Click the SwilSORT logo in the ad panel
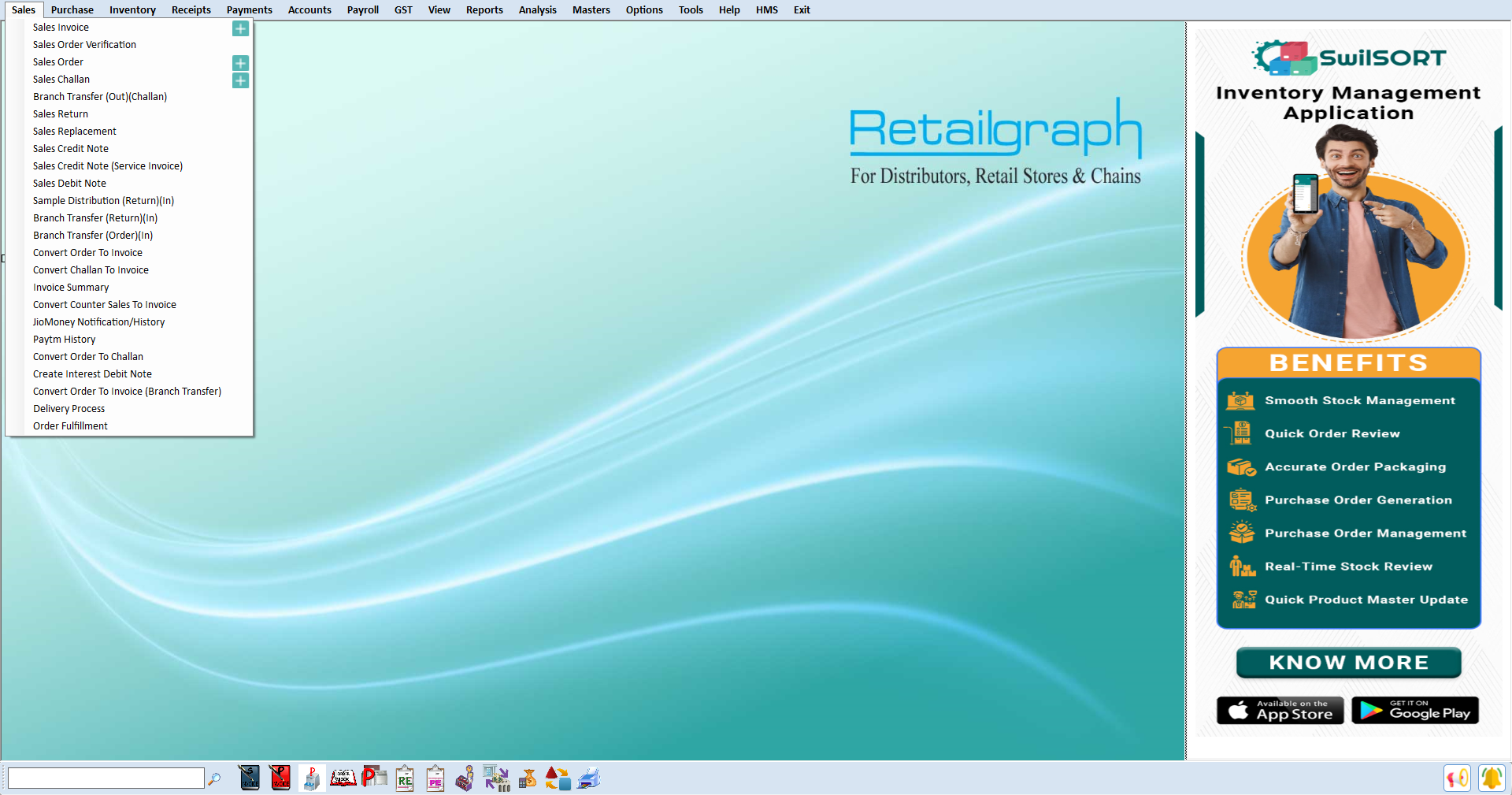Viewport: 1512px width, 795px height. 1349,58
